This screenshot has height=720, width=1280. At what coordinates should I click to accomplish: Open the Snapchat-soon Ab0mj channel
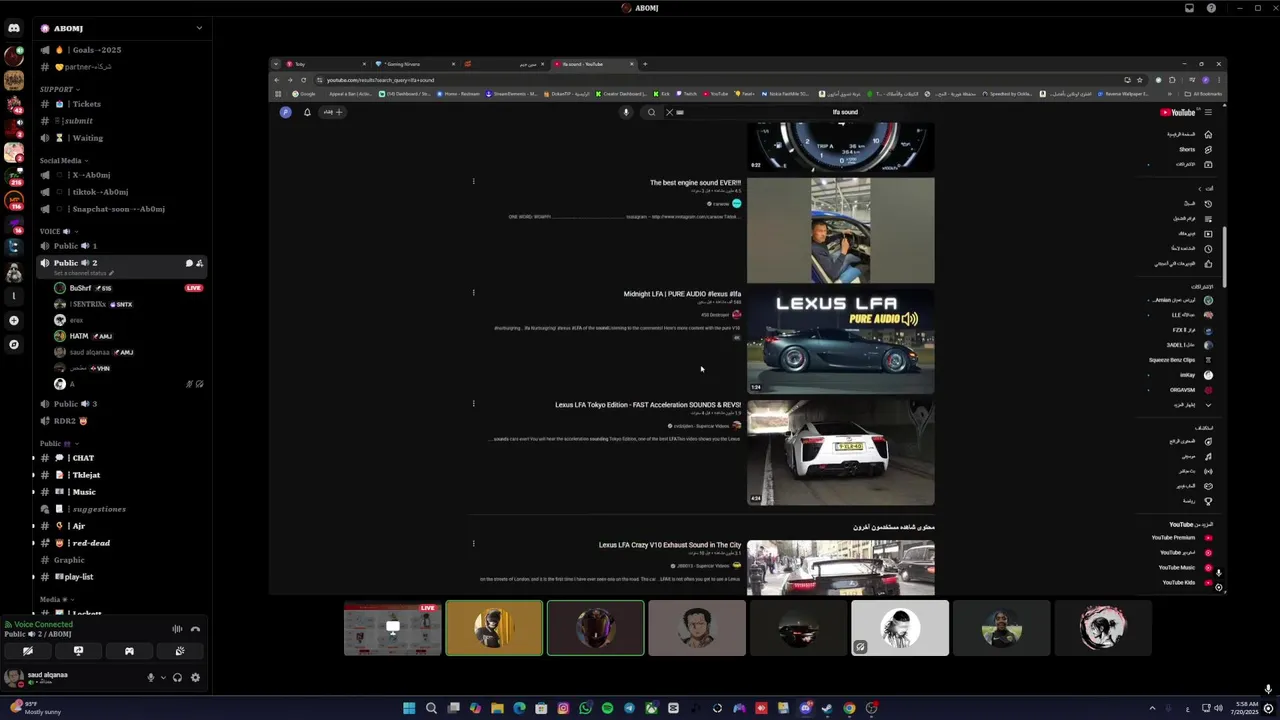[x=120, y=209]
